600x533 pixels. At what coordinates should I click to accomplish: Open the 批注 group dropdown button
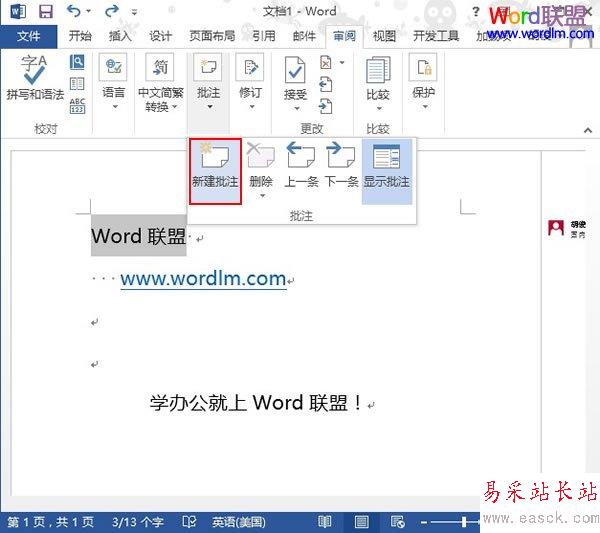[x=208, y=82]
